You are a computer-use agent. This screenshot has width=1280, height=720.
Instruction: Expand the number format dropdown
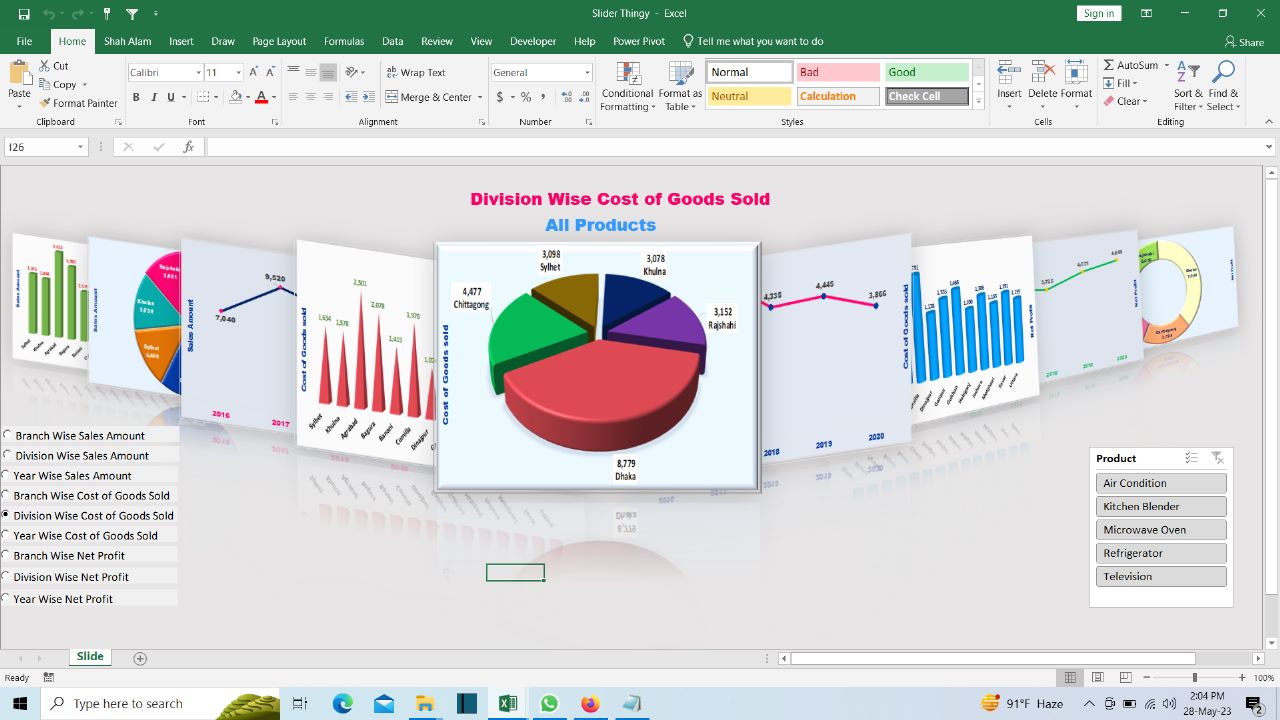(x=587, y=73)
